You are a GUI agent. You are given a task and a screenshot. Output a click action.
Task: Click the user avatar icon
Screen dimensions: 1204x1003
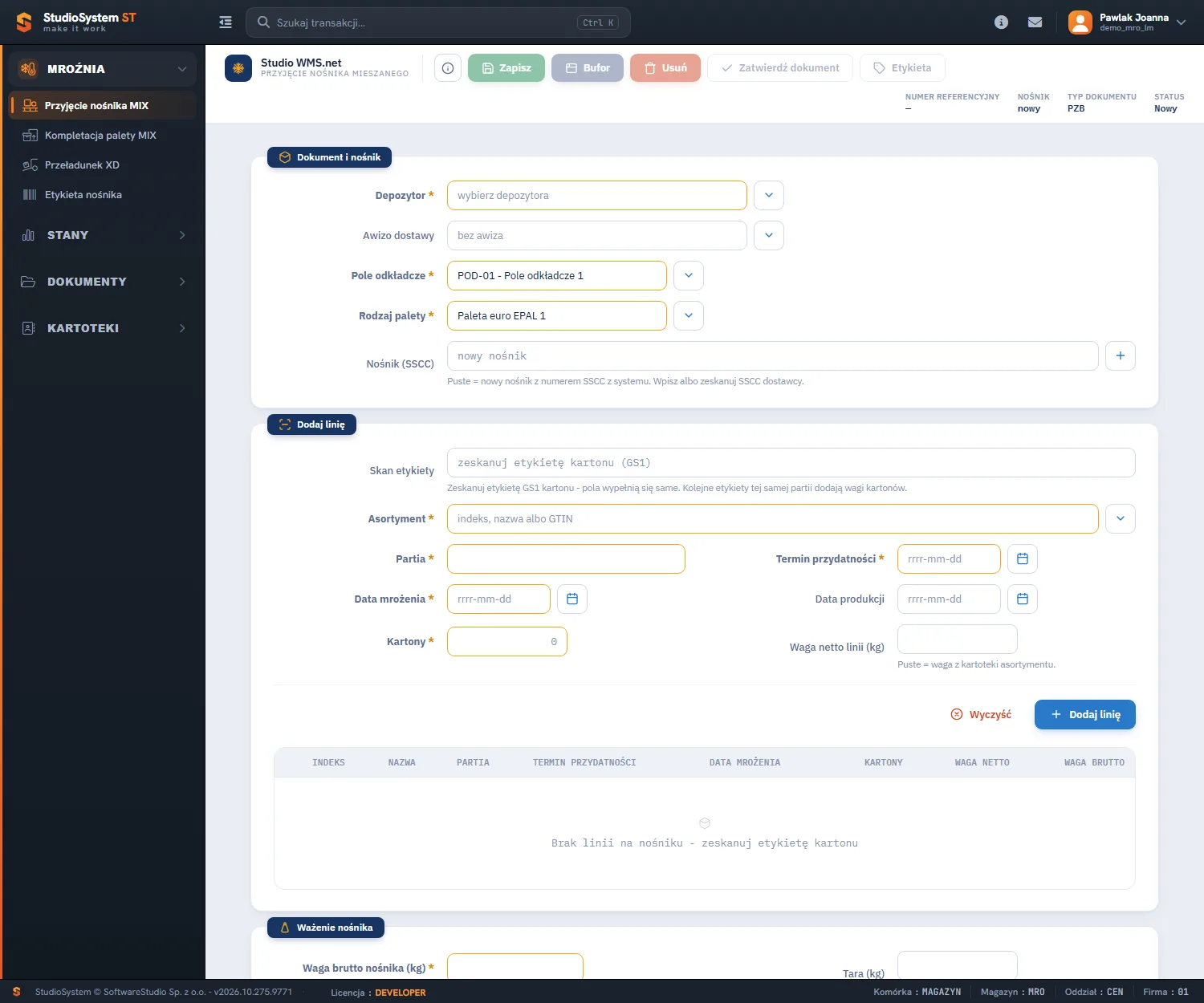(1080, 22)
